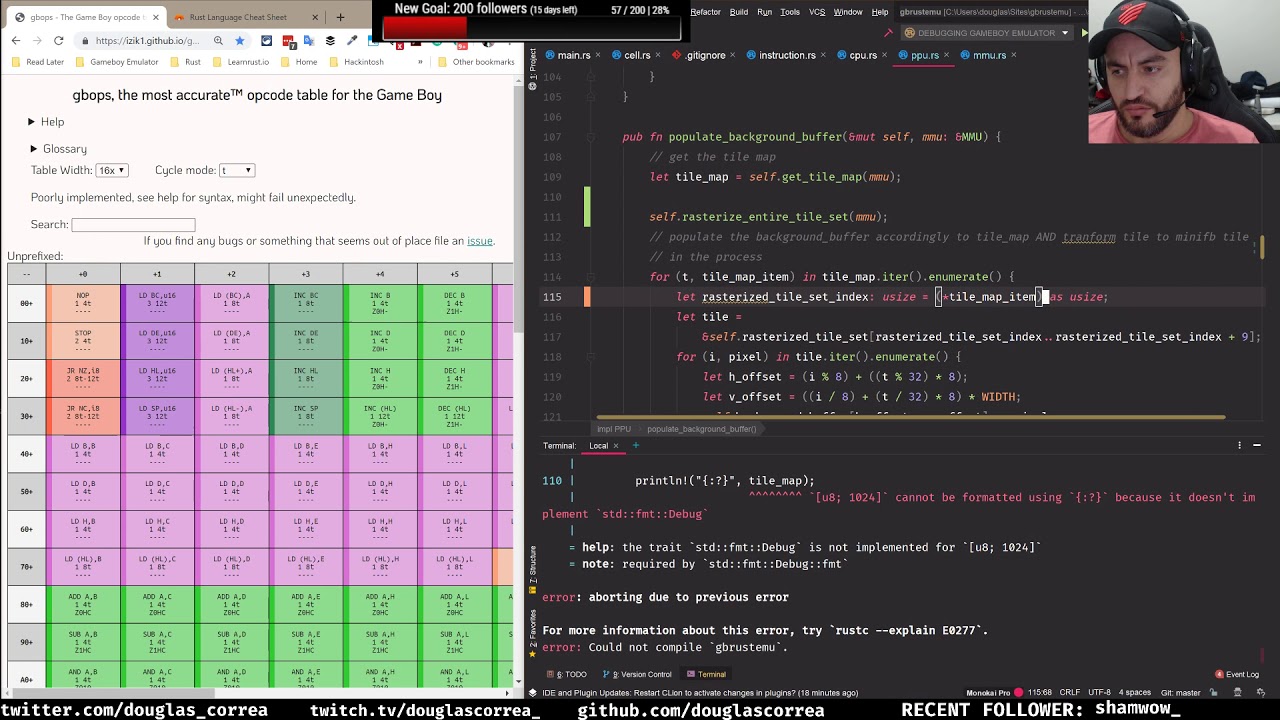Close the instruction.rs editor tab

824,56
